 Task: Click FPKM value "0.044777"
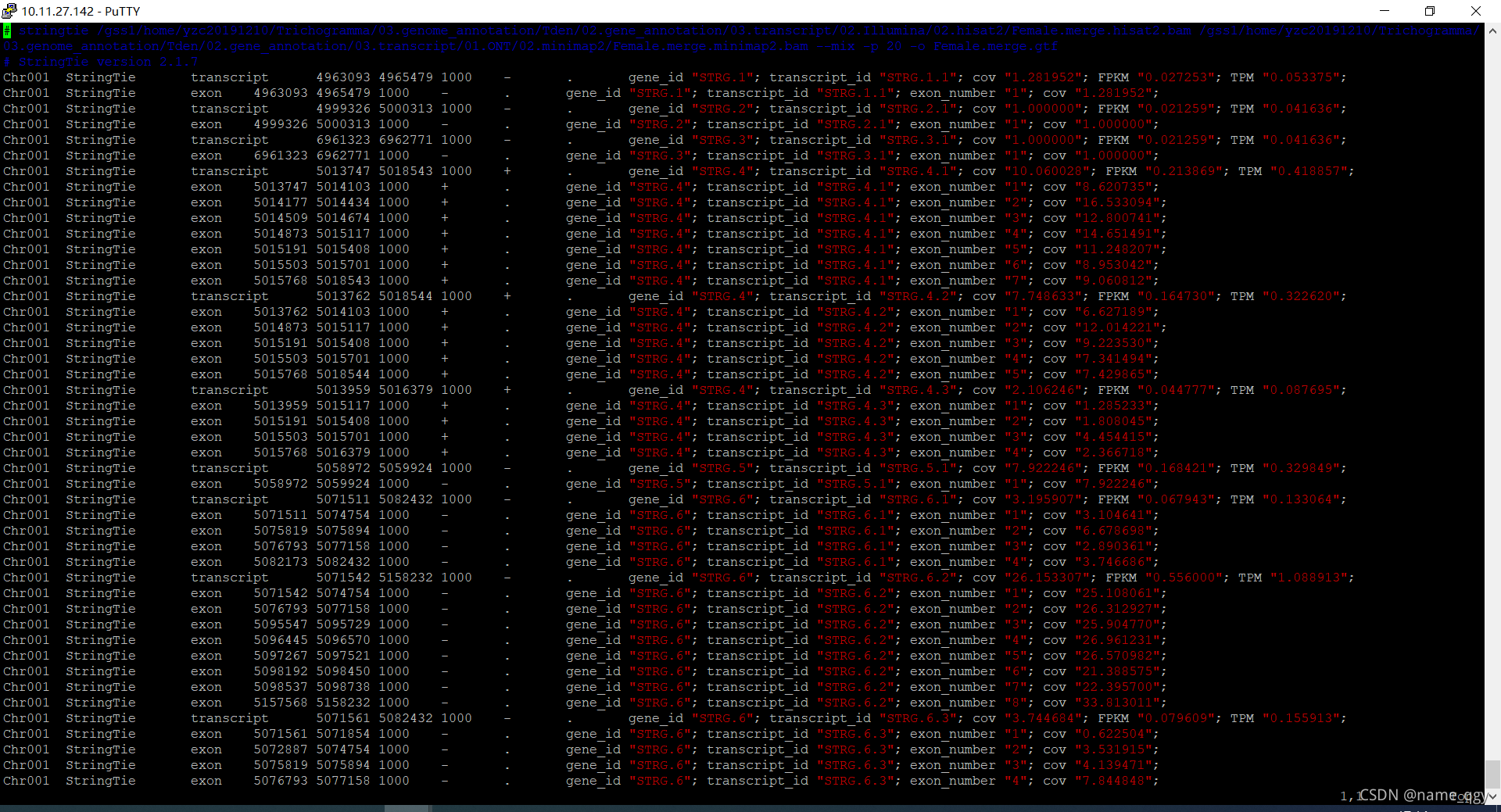coord(1176,390)
